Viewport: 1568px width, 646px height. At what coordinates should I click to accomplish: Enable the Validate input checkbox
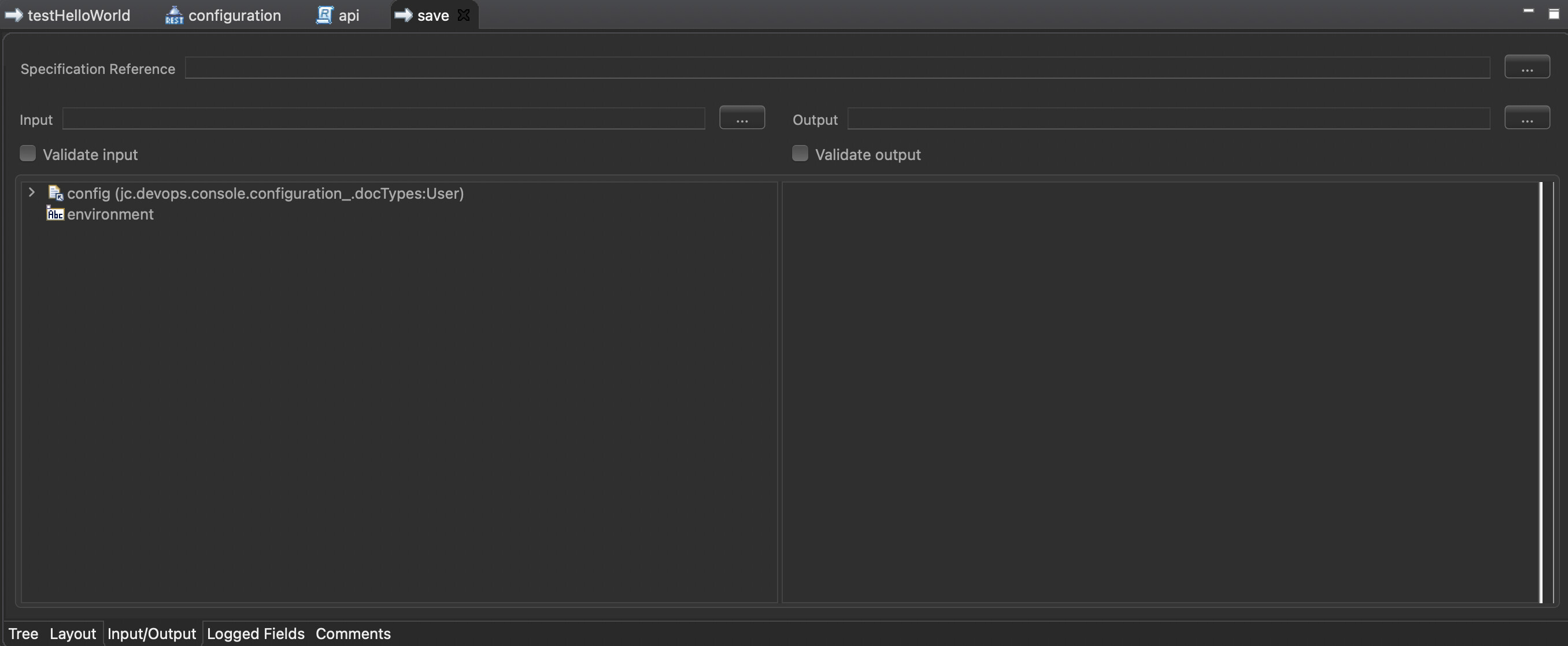pyautogui.click(x=28, y=153)
